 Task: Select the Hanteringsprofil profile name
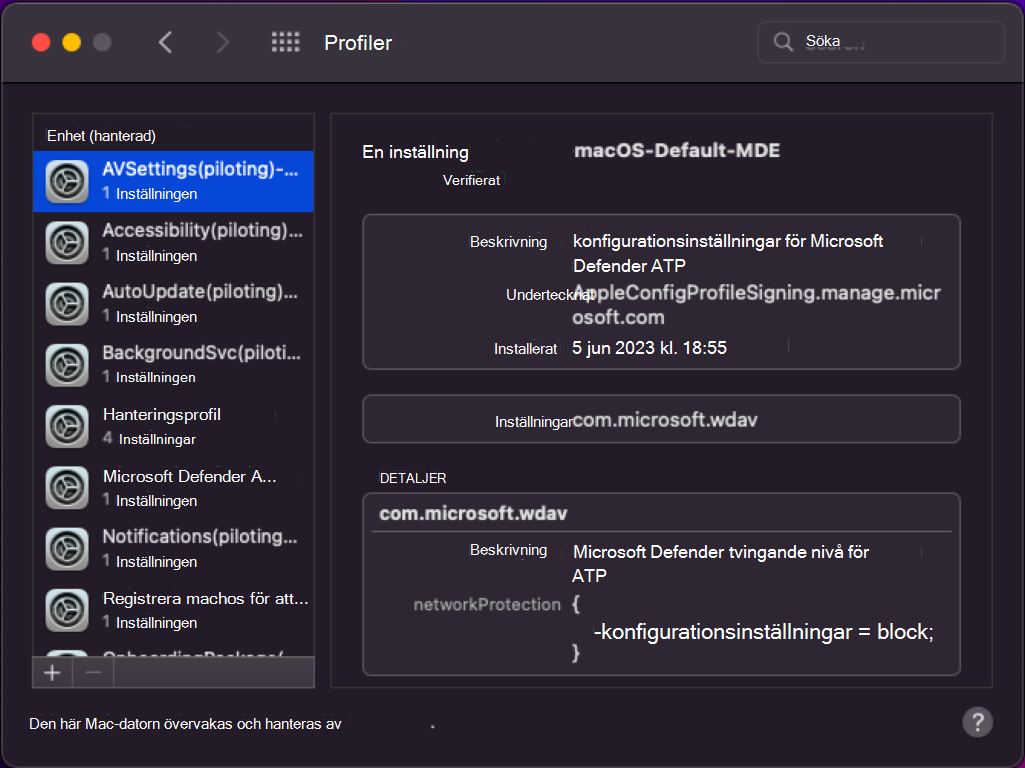(x=161, y=414)
